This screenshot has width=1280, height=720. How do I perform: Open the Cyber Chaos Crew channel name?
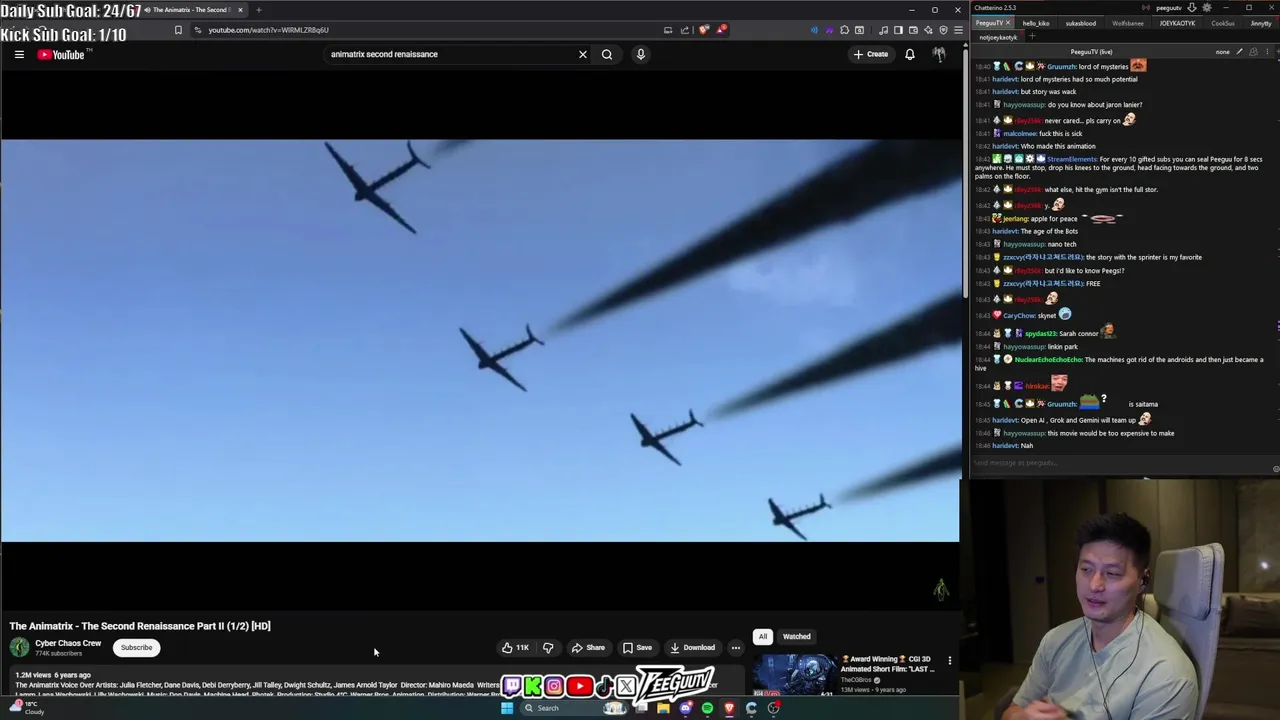(68, 643)
